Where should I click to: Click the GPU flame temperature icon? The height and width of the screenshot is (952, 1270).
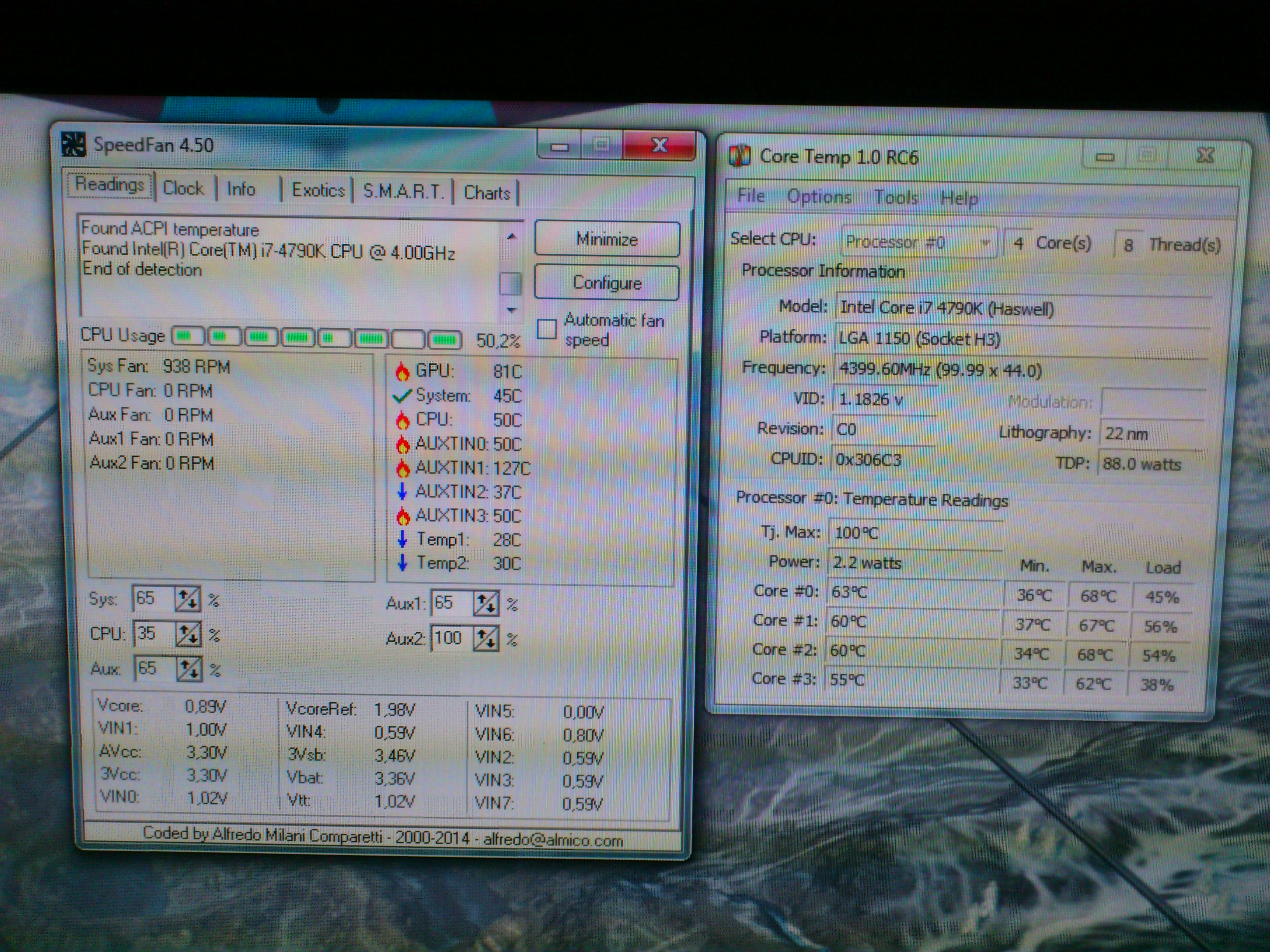(402, 371)
